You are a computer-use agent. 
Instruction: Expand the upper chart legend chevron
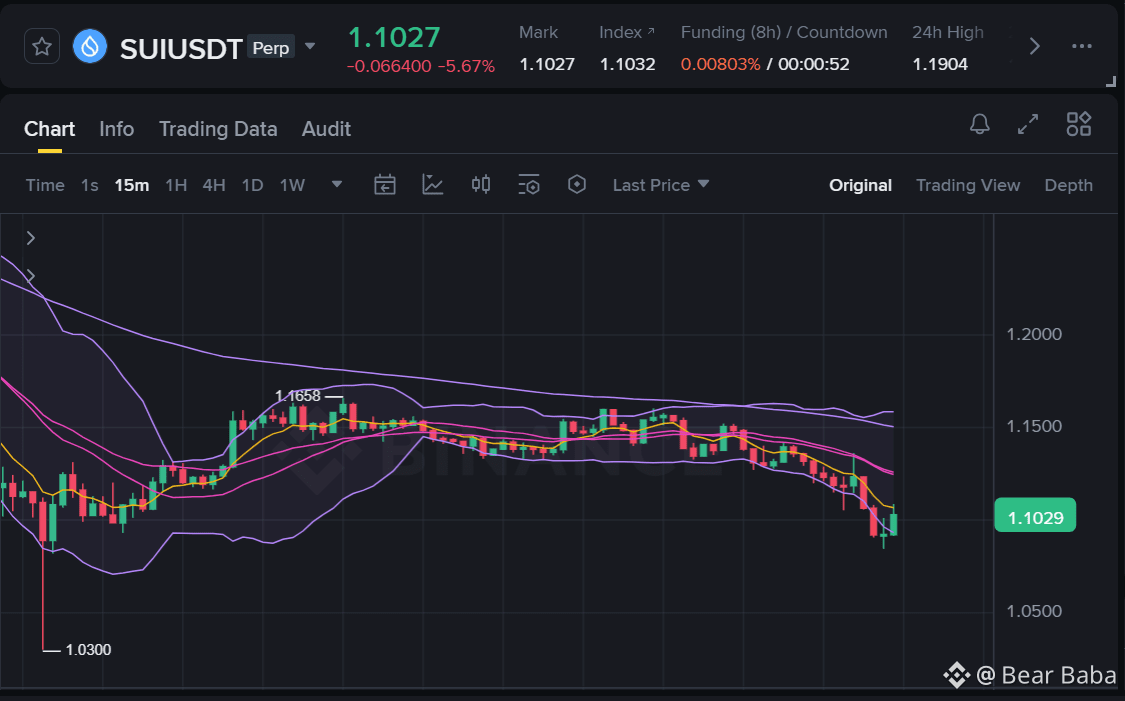click(x=31, y=237)
